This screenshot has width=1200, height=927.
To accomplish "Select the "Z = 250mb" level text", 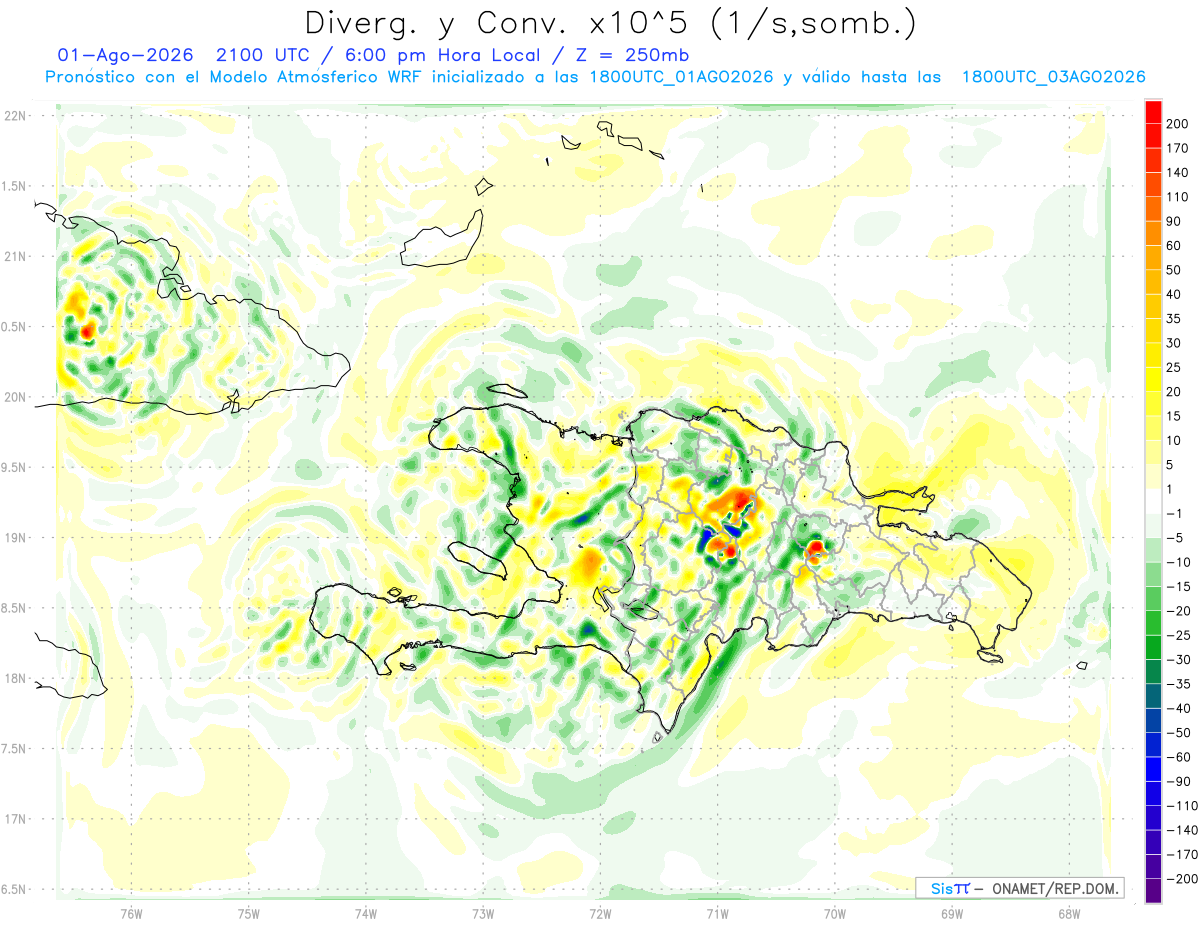I will [631, 54].
